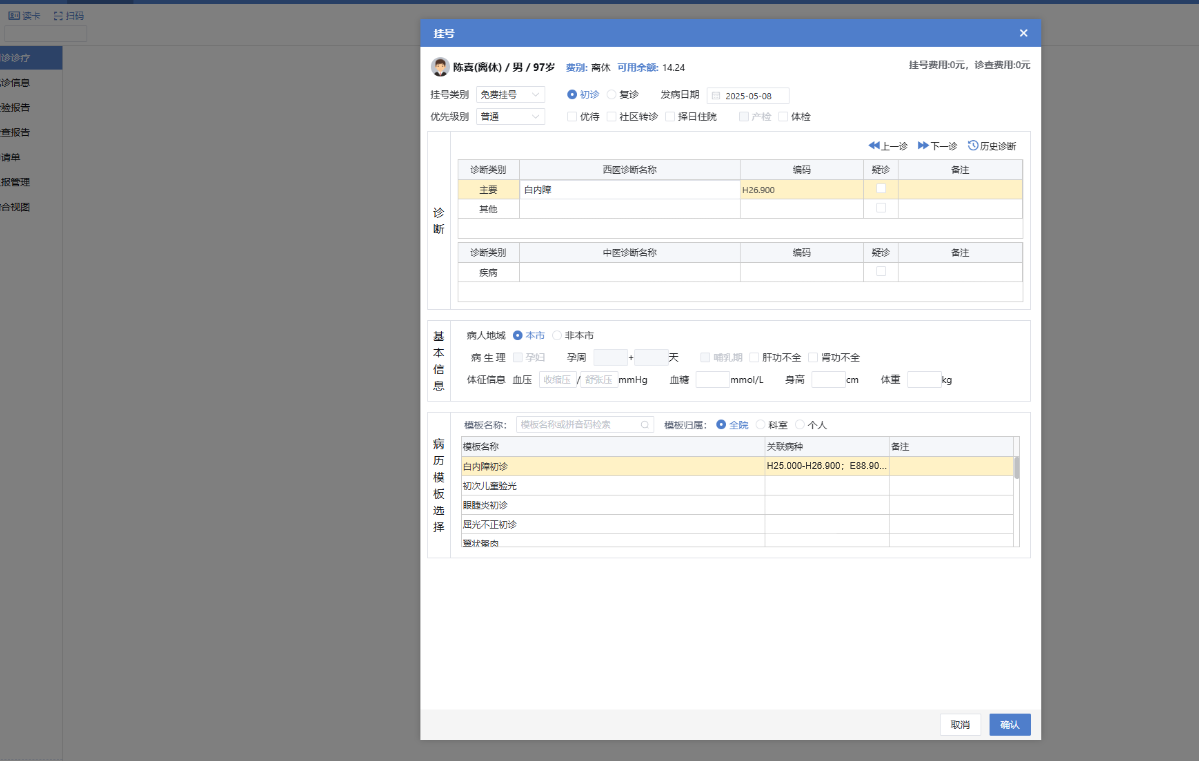Click the search magnifier in template name box
The image size is (1199, 761).
pyautogui.click(x=645, y=425)
